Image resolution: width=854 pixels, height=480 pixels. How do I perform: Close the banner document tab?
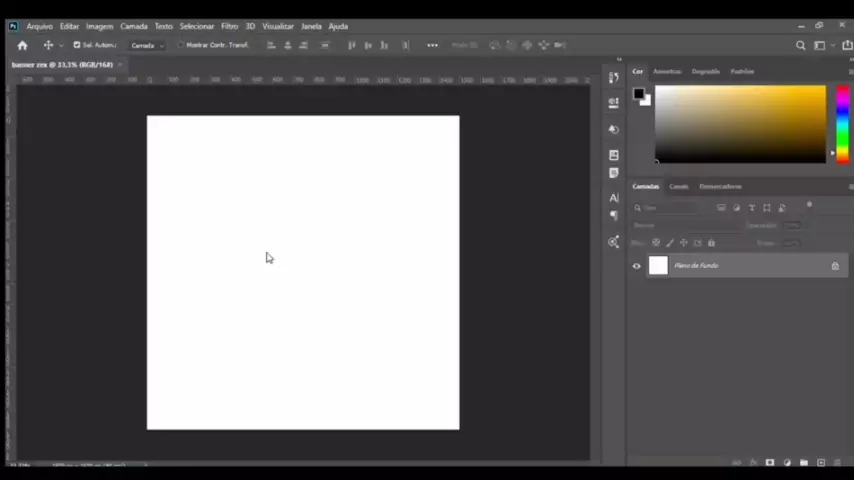[120, 65]
